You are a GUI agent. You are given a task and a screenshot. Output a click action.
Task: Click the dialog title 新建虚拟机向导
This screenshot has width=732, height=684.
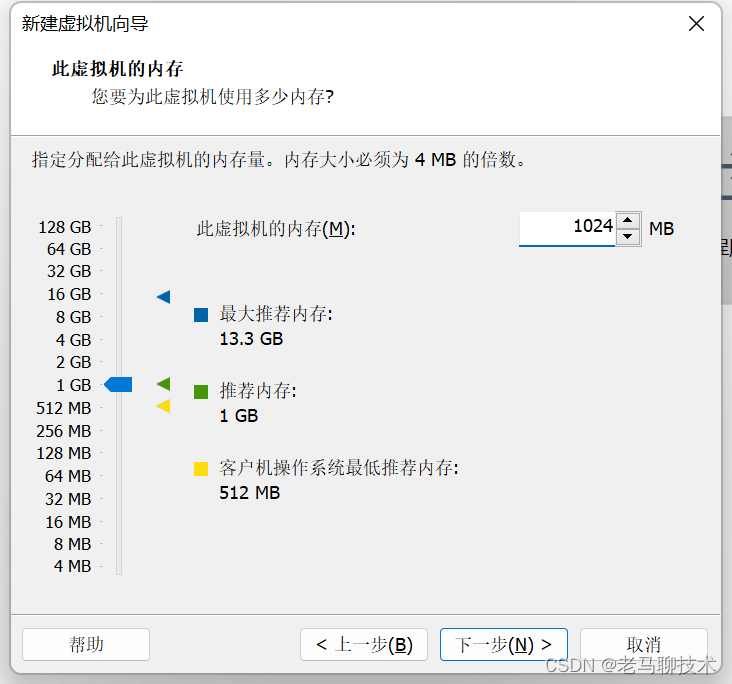pyautogui.click(x=85, y=23)
